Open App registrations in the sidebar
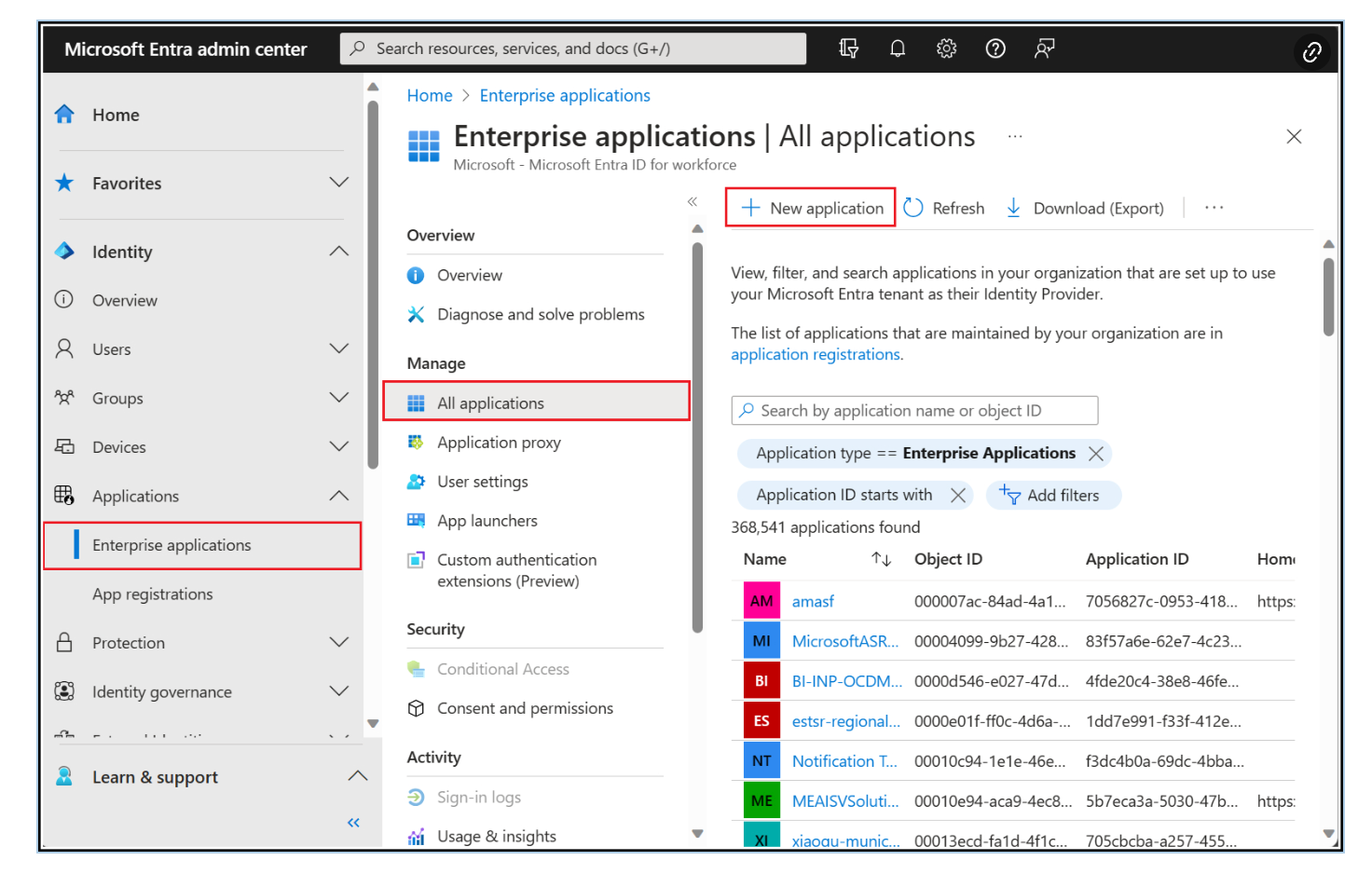 pos(153,594)
